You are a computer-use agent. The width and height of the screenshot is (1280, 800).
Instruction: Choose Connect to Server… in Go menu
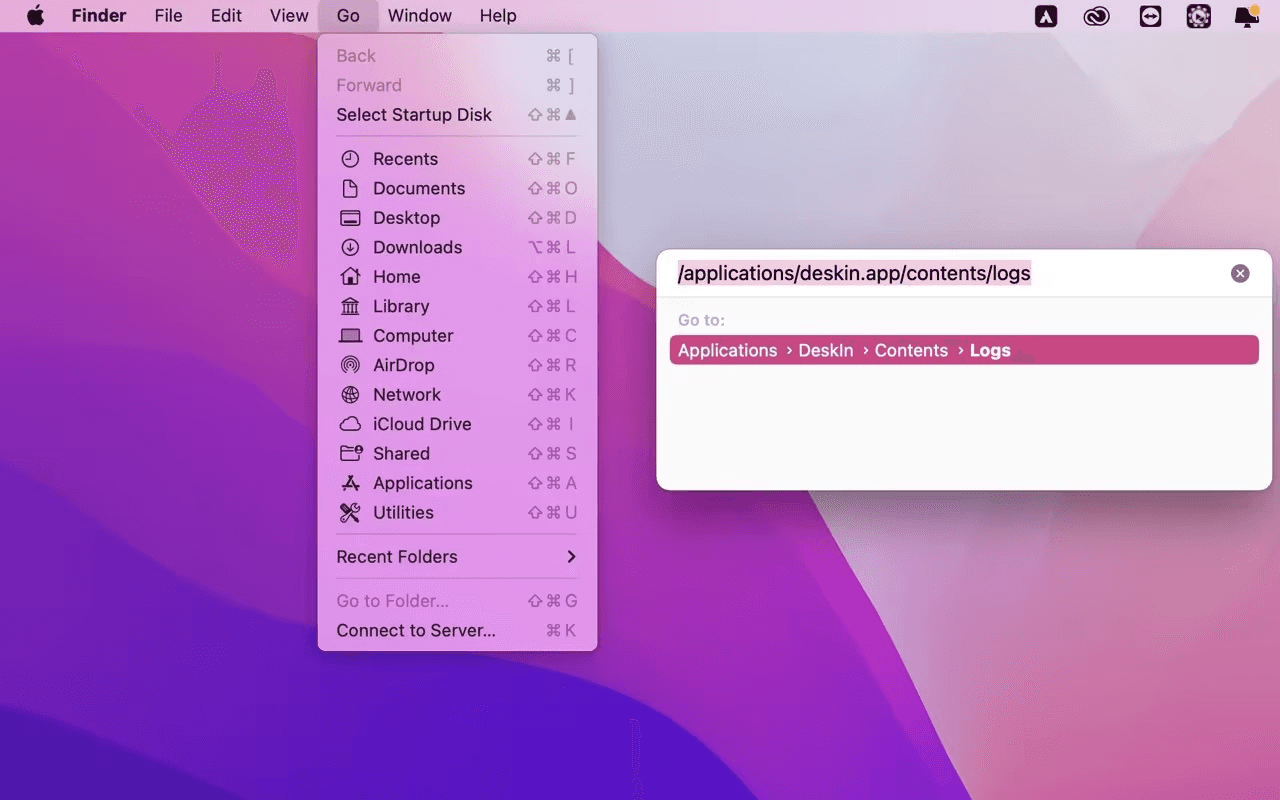pos(457,630)
